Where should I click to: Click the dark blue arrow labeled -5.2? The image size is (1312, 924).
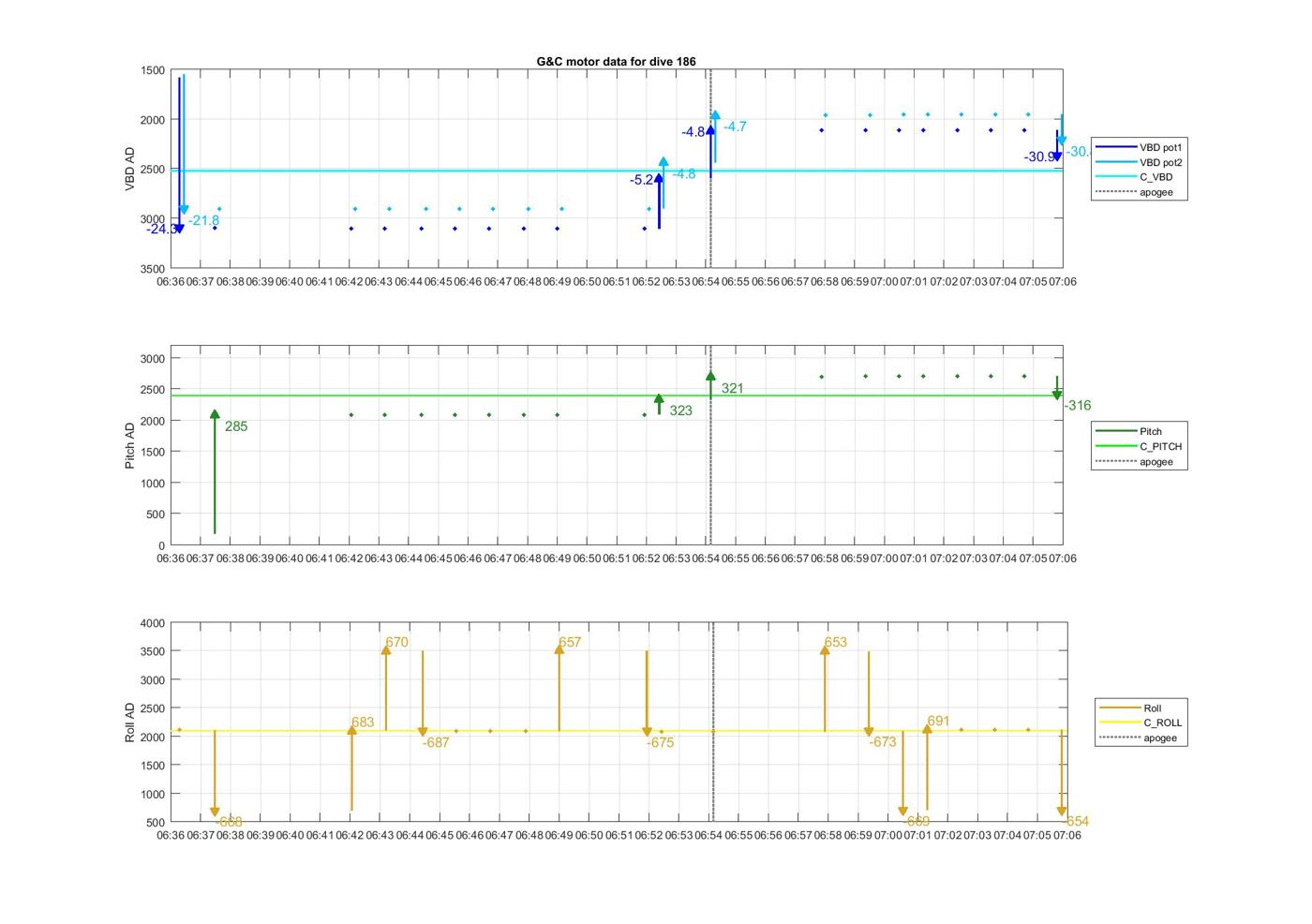pyautogui.click(x=659, y=201)
